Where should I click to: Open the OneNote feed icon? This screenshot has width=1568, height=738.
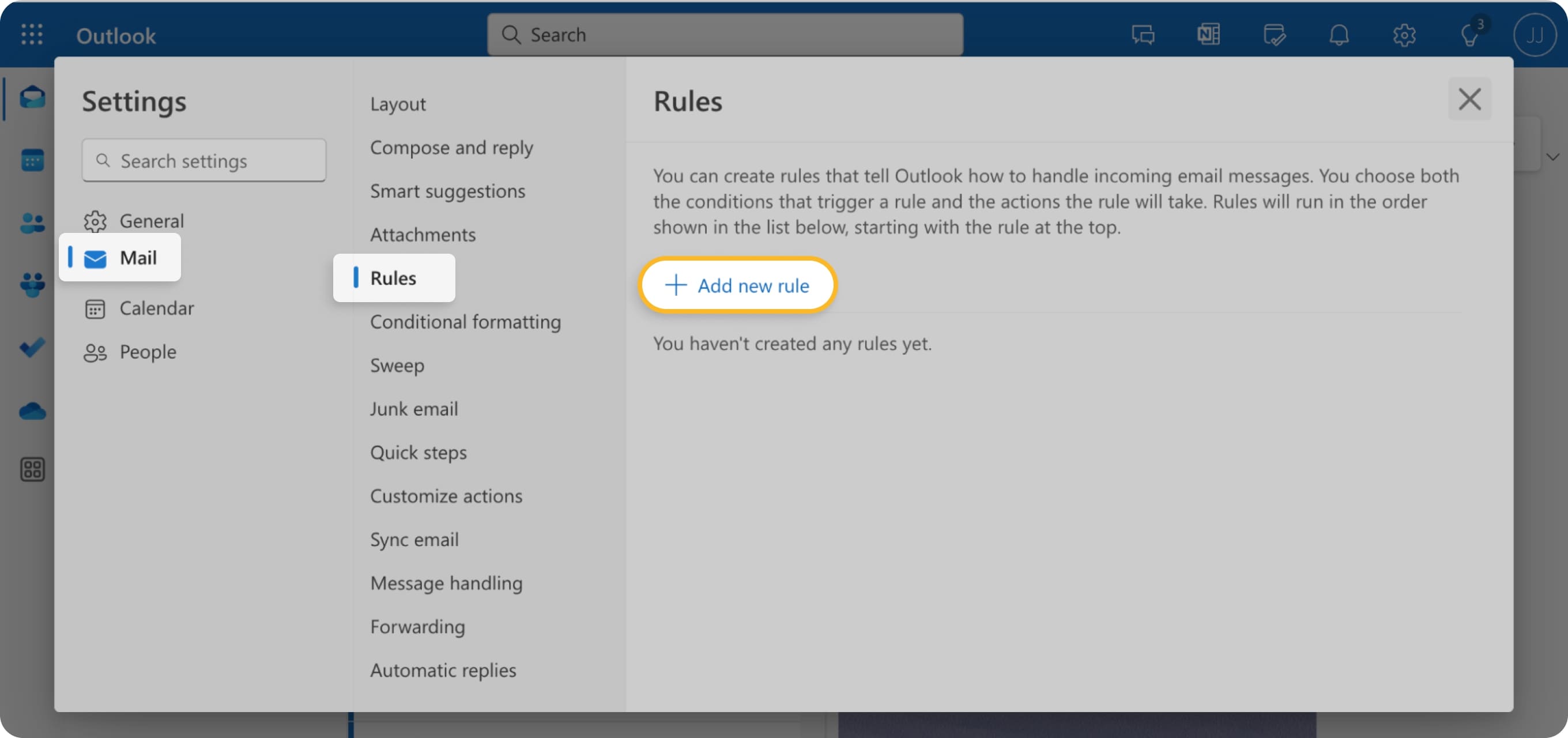click(1208, 35)
